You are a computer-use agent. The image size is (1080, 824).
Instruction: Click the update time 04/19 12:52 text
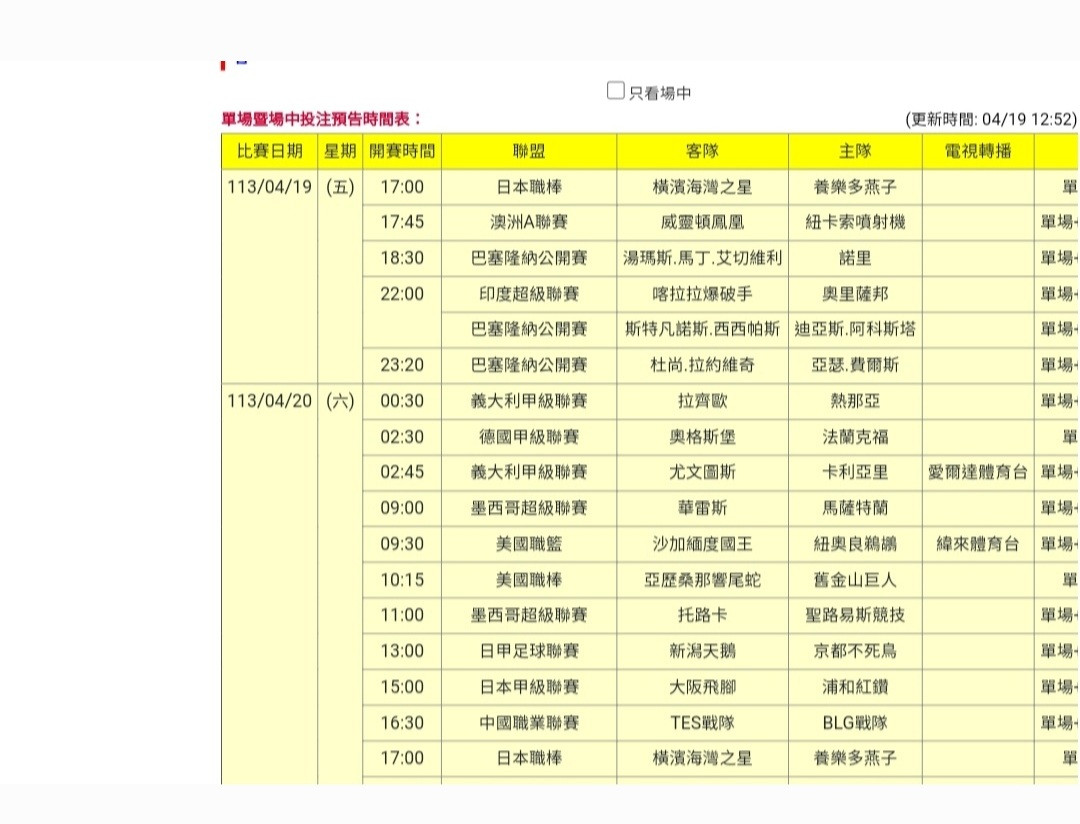[x=990, y=119]
